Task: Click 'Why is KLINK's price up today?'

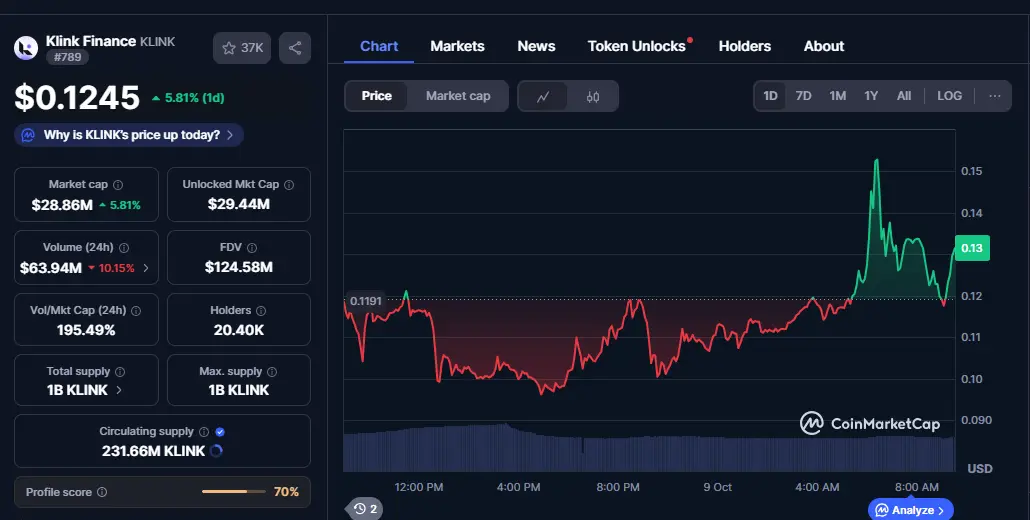Action: click(131, 135)
